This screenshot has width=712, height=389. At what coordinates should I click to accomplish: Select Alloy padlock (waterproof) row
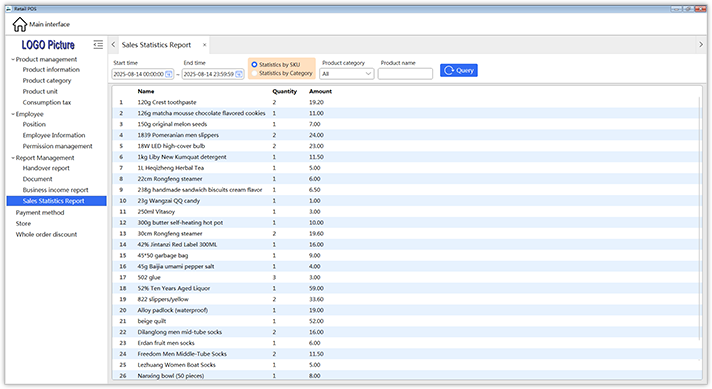tap(406, 310)
